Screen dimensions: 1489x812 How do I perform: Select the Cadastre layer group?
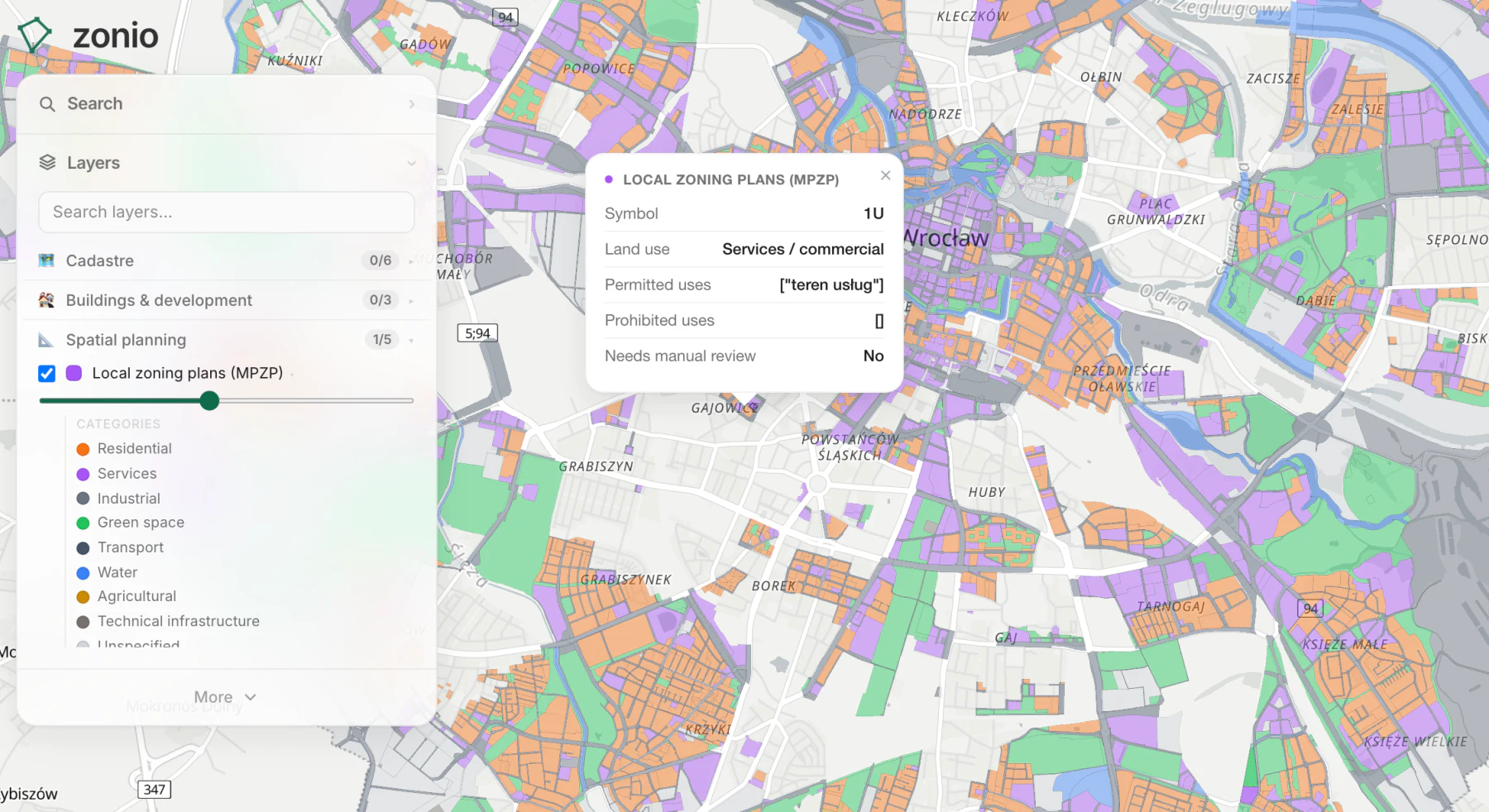pyautogui.click(x=227, y=260)
